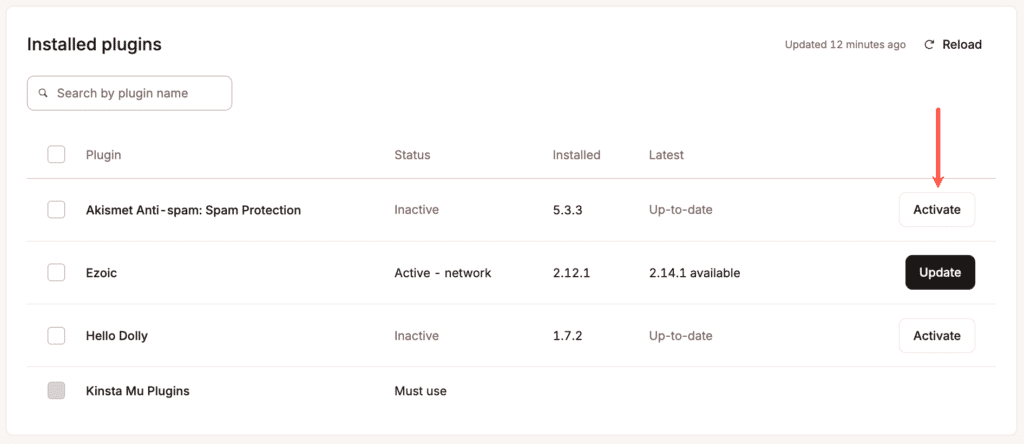Click the Installed column header
This screenshot has height=444, width=1024.
click(576, 155)
